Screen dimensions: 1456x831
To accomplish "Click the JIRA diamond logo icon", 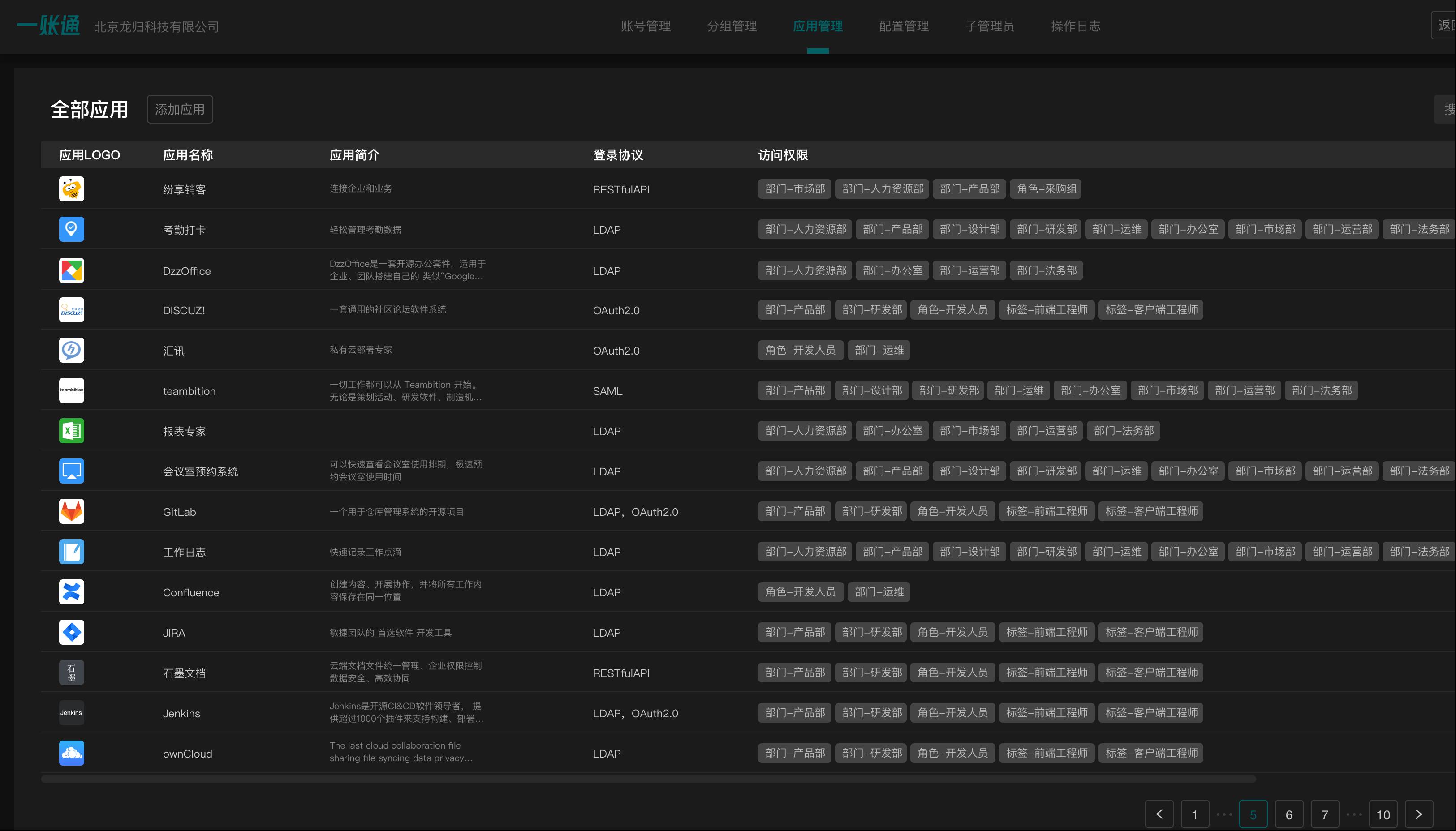I will point(71,632).
